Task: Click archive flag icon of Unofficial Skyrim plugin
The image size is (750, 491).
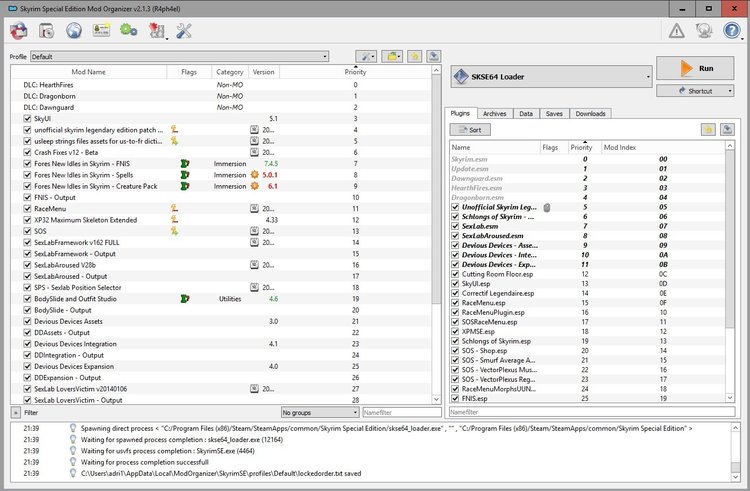Action: (x=547, y=207)
